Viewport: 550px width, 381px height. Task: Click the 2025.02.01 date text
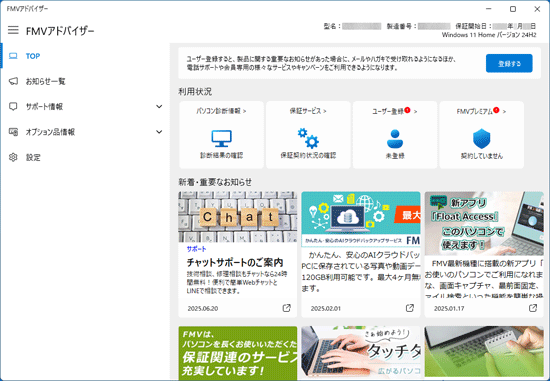coord(326,308)
